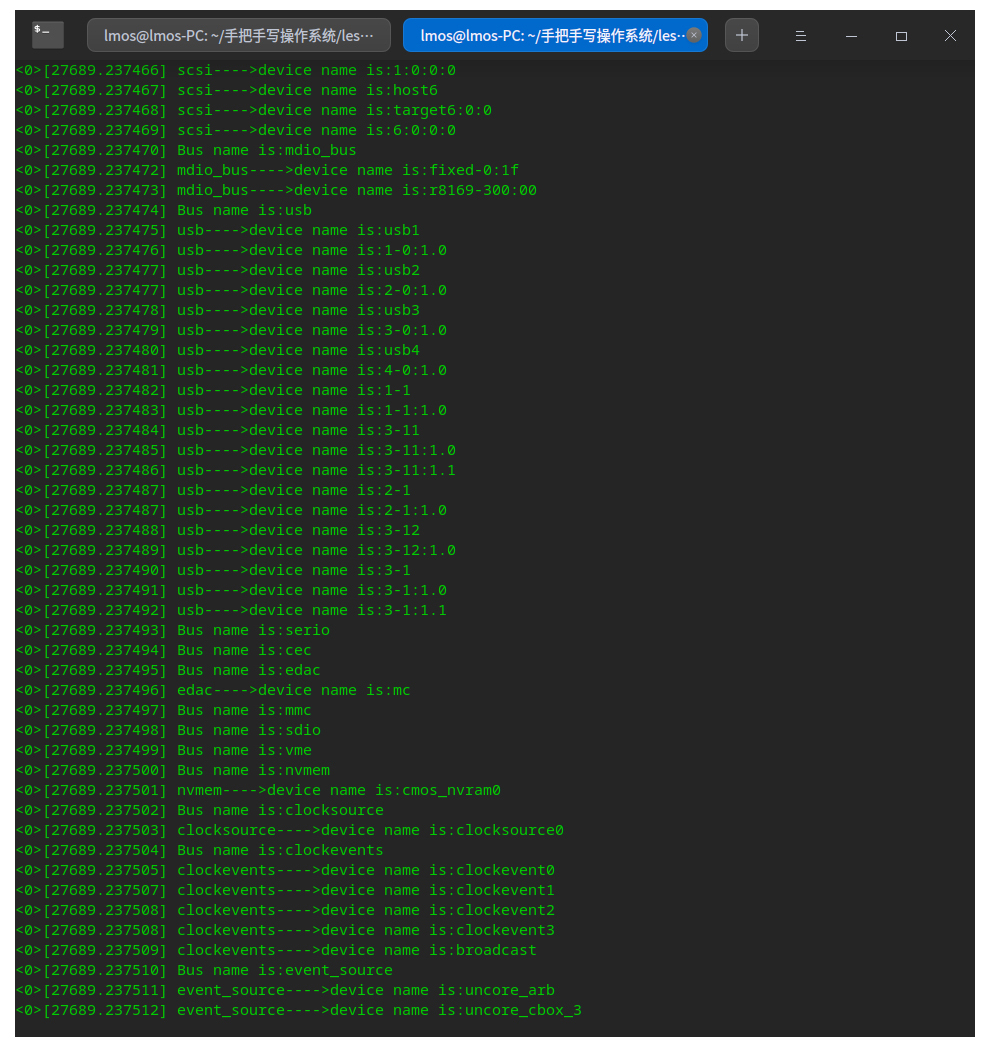Click the uncore_cbox_3 device line
This screenshot has width=990, height=1047.
[378, 1010]
